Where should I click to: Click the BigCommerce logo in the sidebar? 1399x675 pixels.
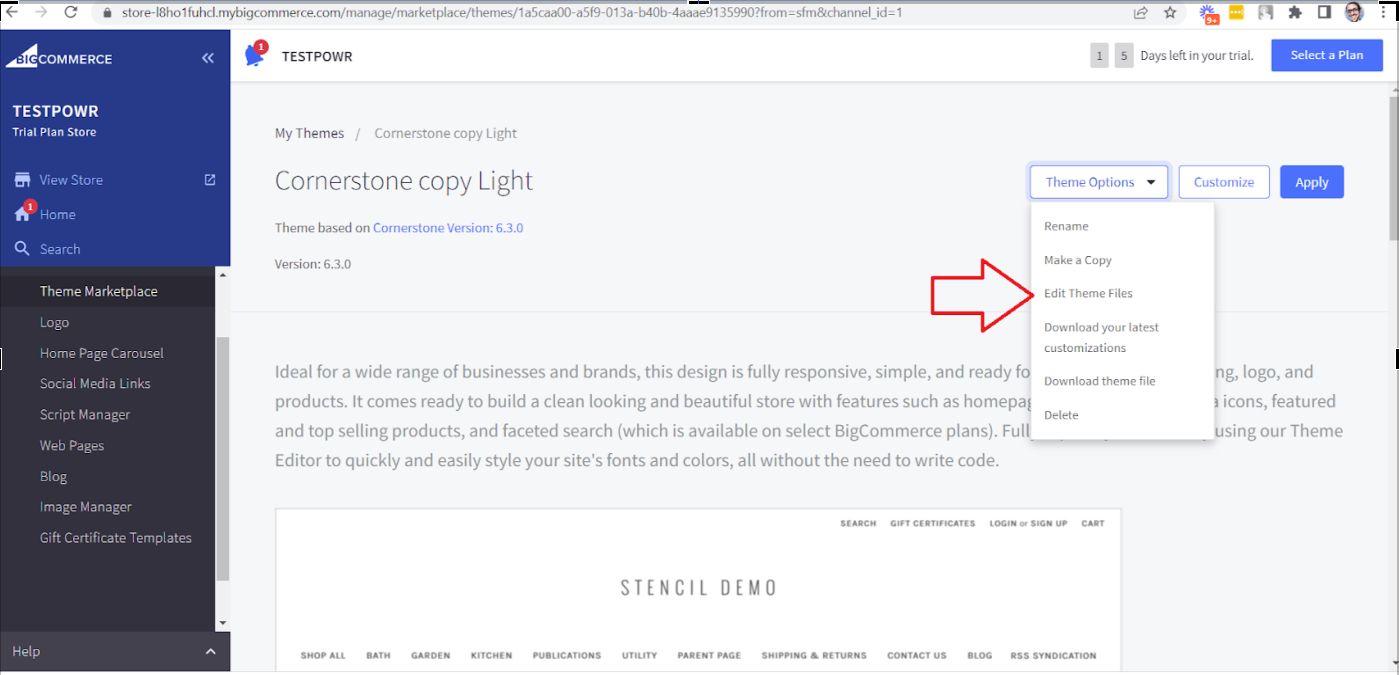point(58,56)
